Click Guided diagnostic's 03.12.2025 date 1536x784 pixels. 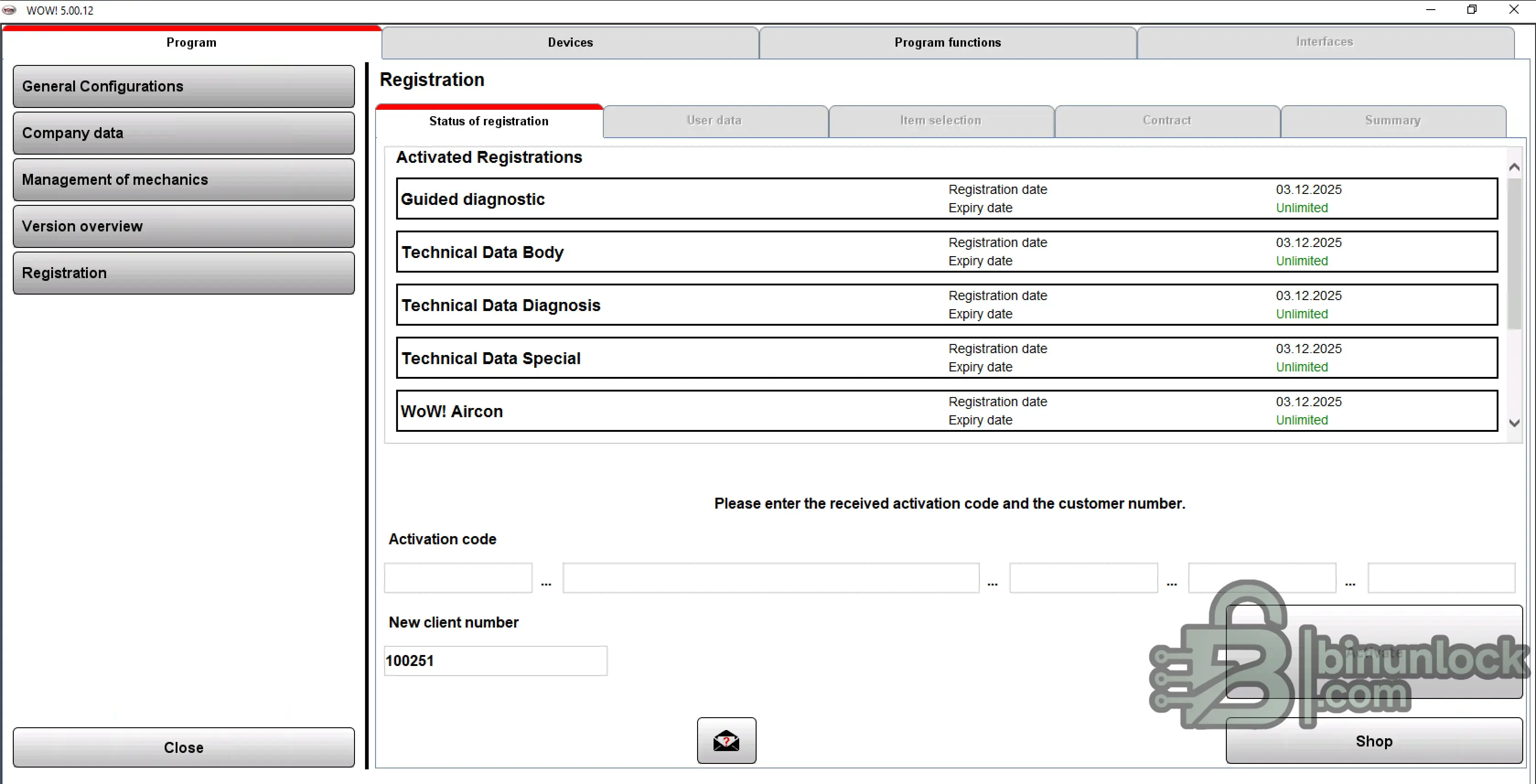coord(1309,189)
